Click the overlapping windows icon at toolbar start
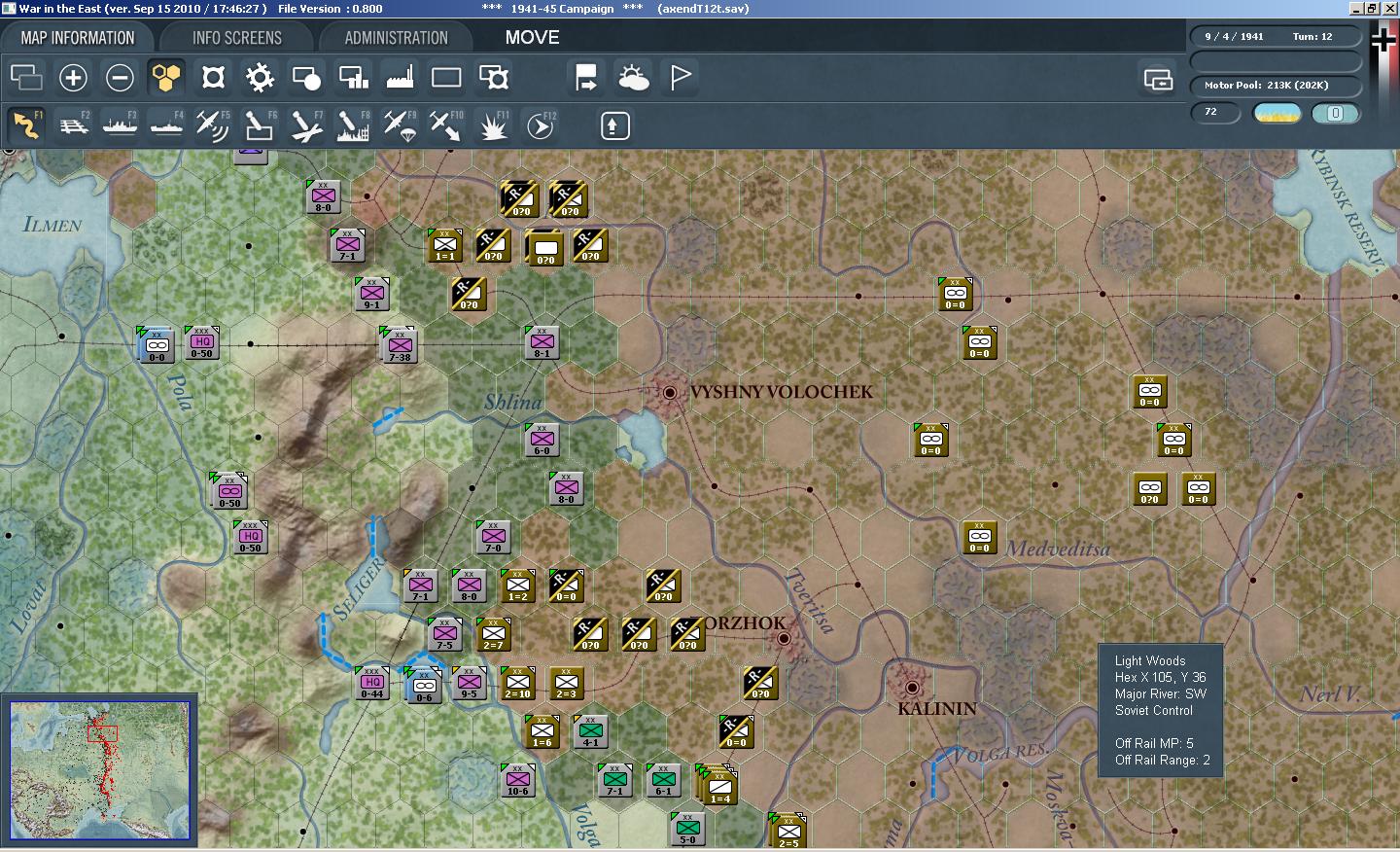This screenshot has width=1400, height=852. (x=26, y=77)
